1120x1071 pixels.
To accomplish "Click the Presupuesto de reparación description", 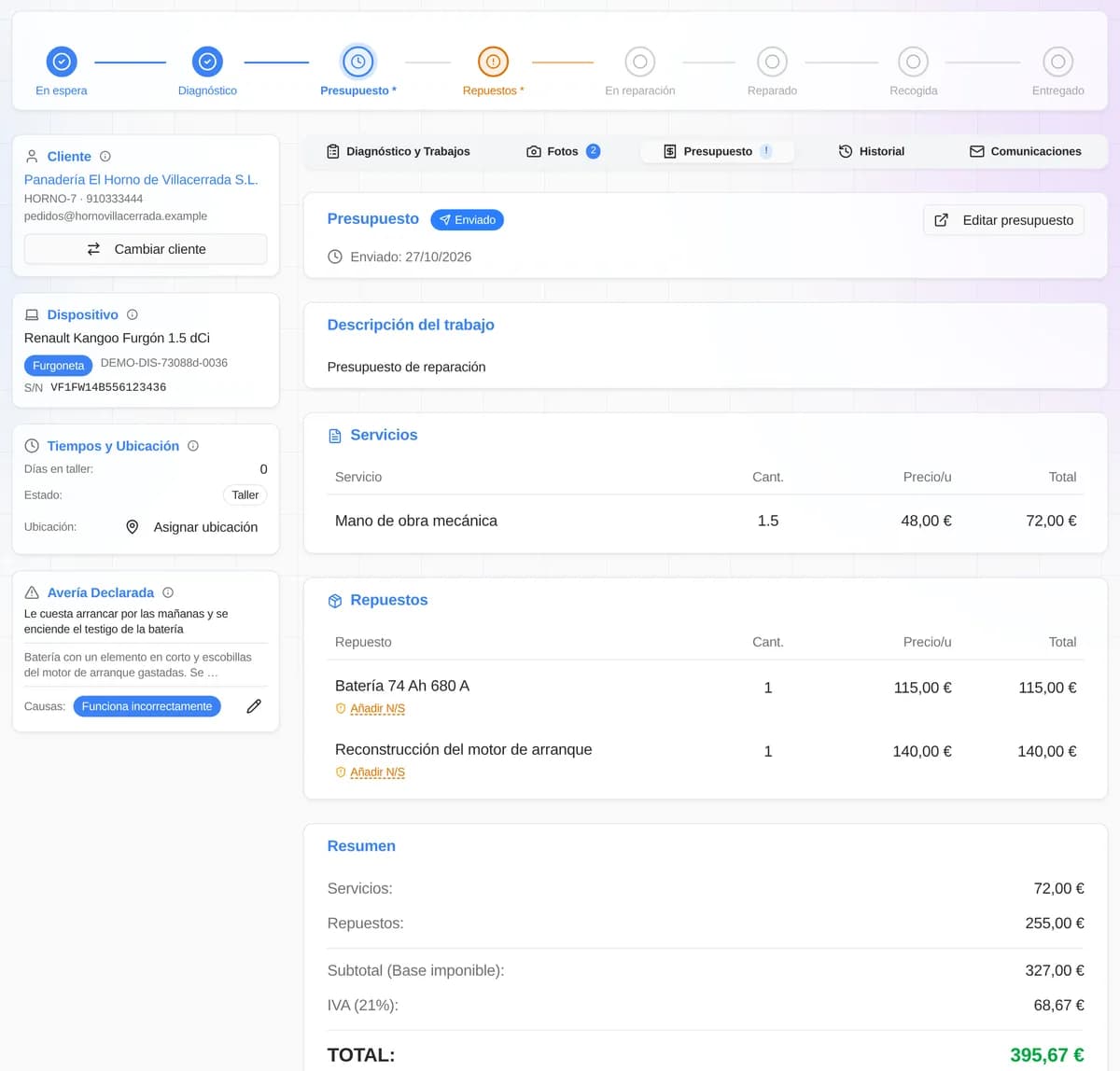I will [x=407, y=368].
